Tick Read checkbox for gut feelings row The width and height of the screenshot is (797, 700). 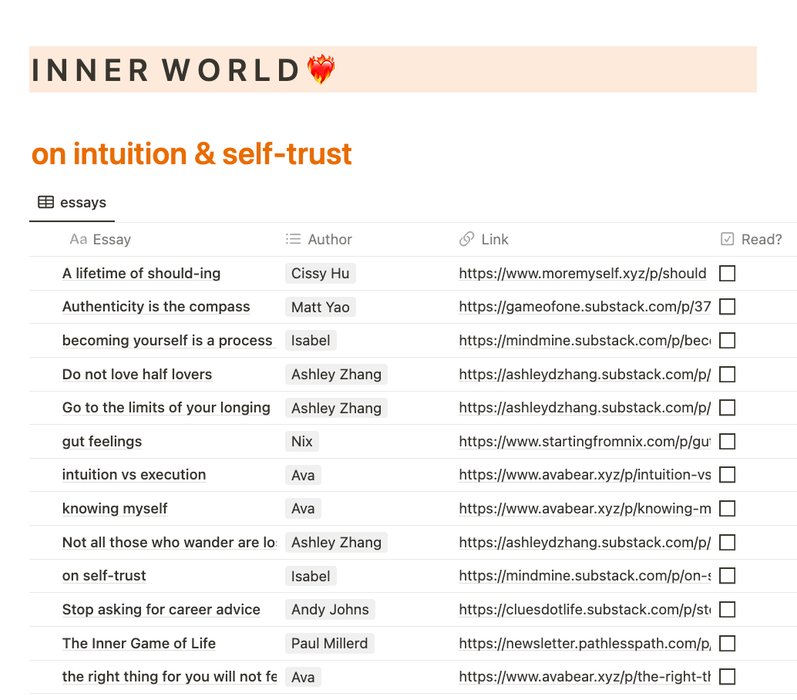tap(727, 441)
